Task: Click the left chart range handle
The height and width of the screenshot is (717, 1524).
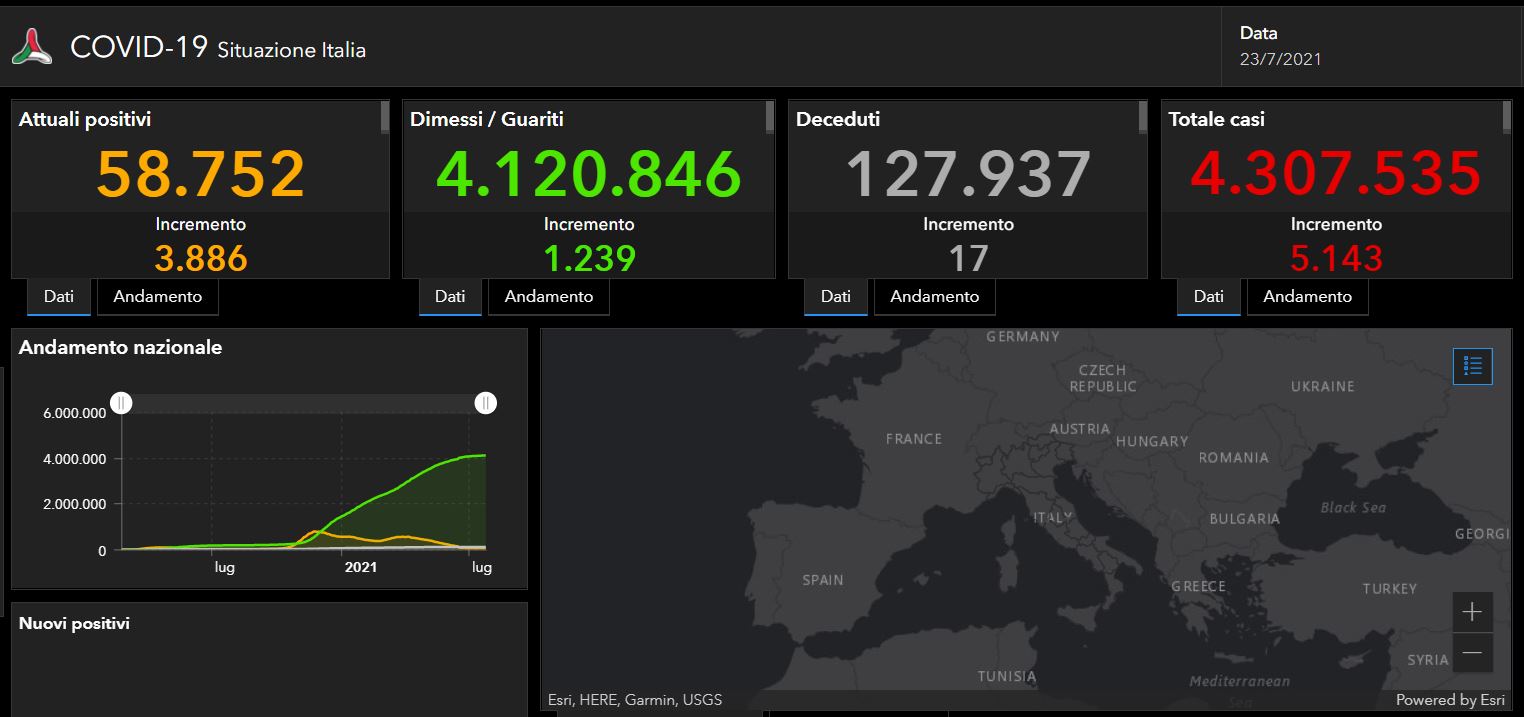Action: click(121, 403)
